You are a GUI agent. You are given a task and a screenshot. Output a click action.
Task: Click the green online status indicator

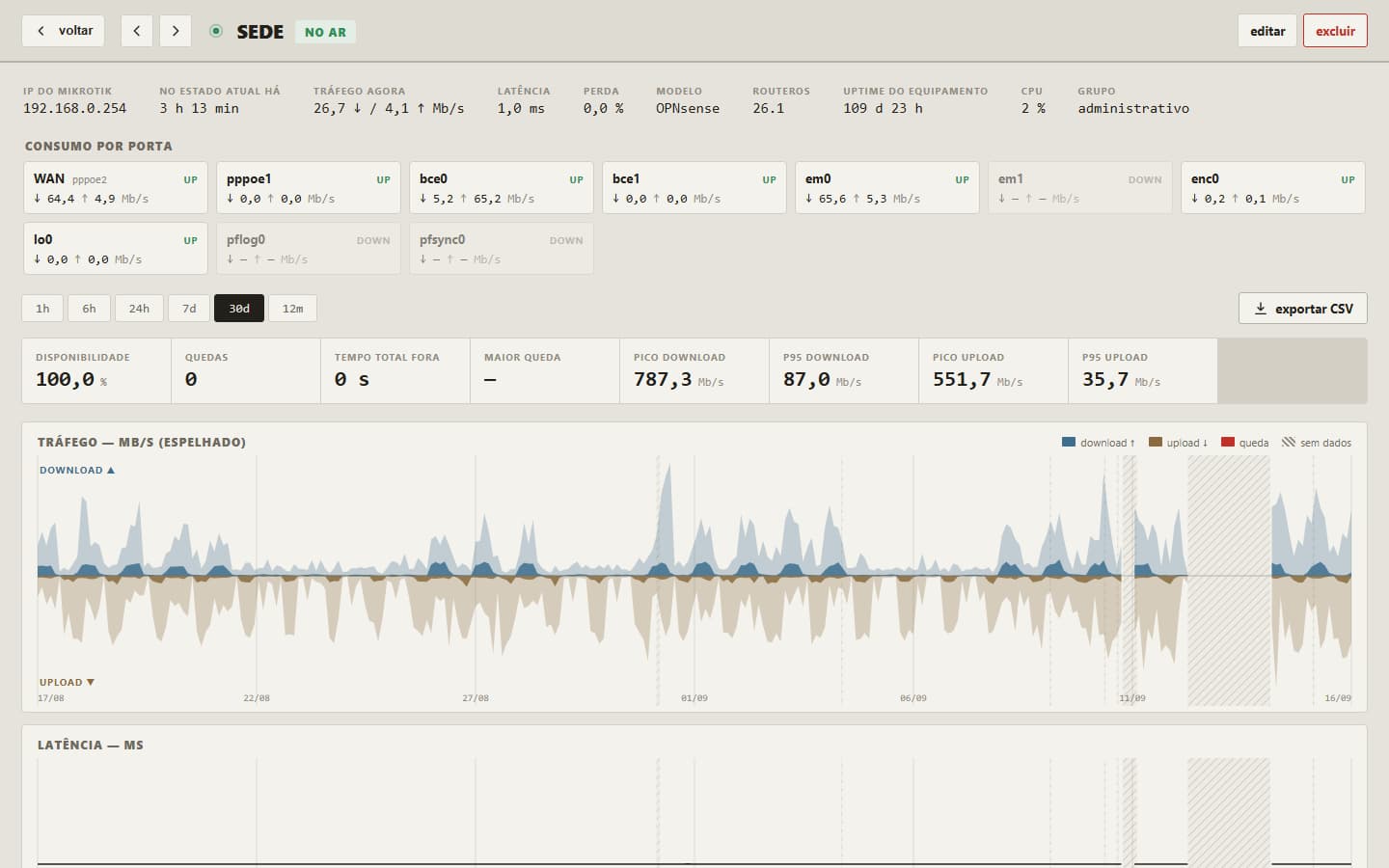click(x=216, y=31)
